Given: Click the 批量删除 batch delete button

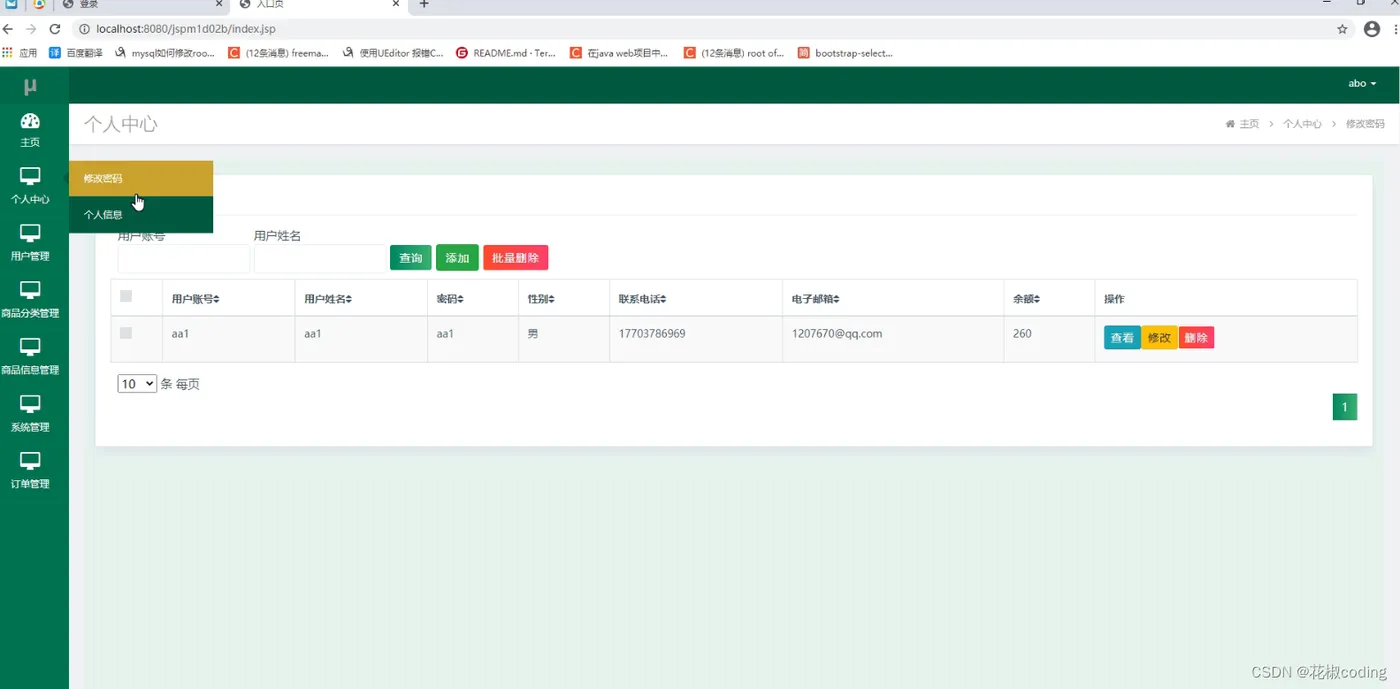Looking at the screenshot, I should (x=516, y=258).
